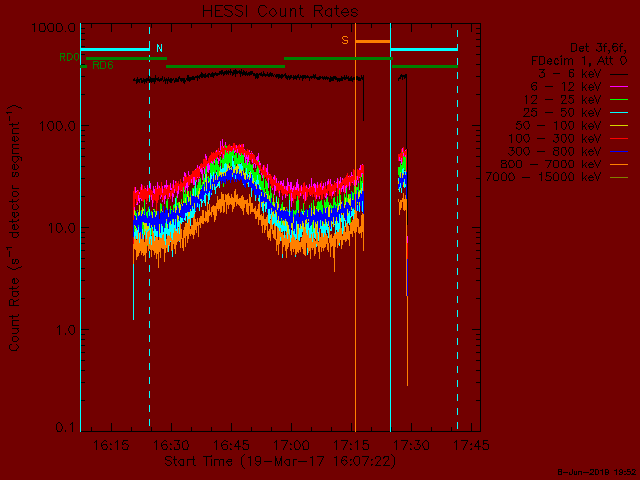Click the '3 - 6 keV' legend label

point(570,74)
